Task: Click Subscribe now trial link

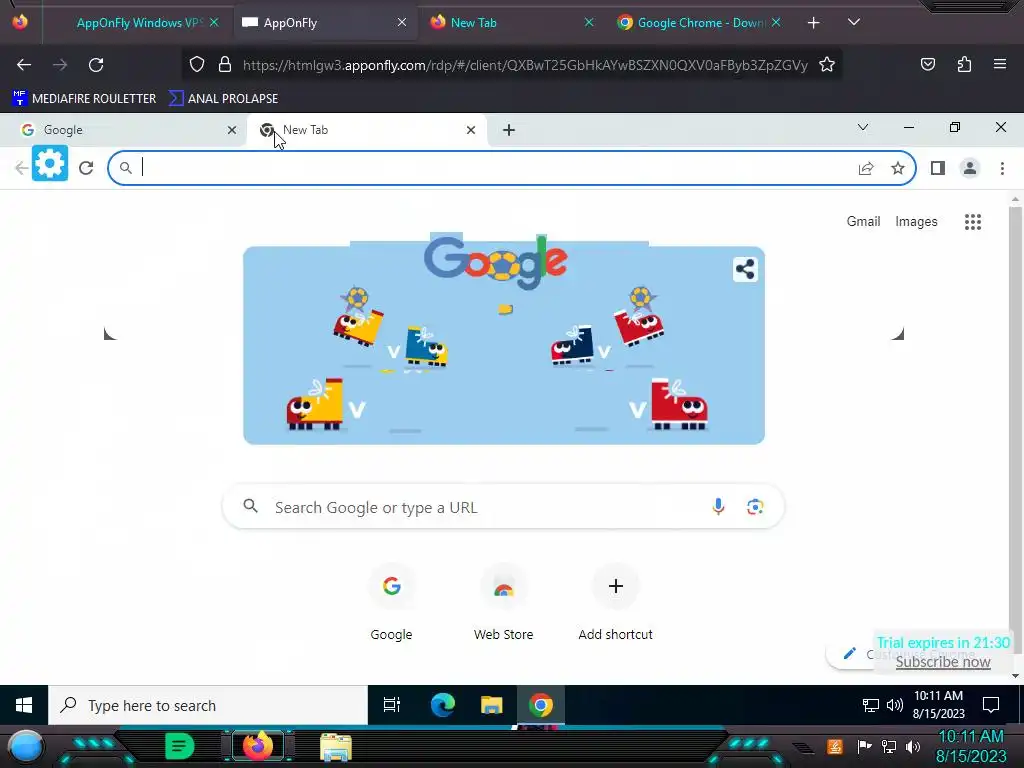Action: [x=943, y=662]
